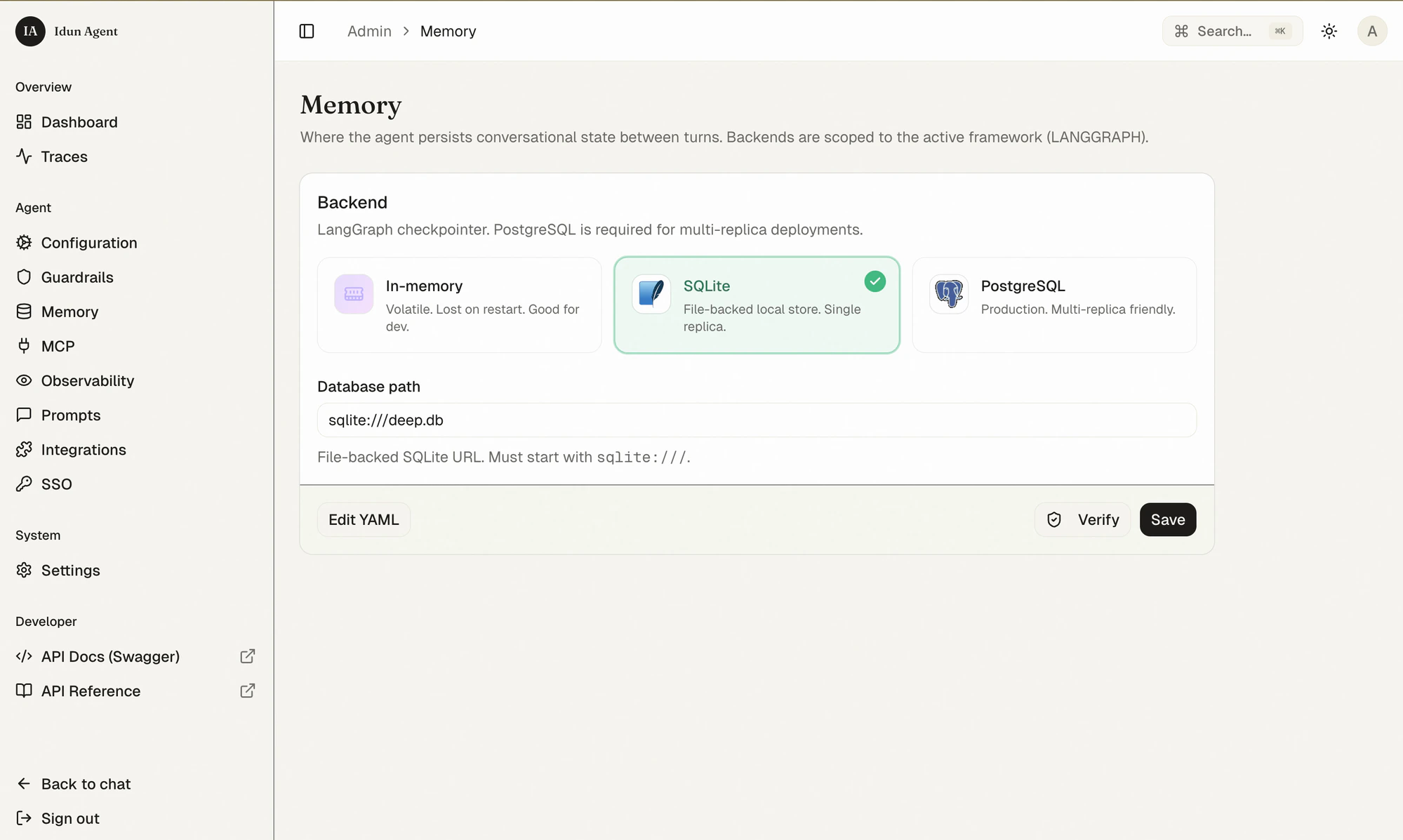Image resolution: width=1403 pixels, height=840 pixels.
Task: Open external link icon for API Docs (Swagger)
Action: (x=247, y=656)
